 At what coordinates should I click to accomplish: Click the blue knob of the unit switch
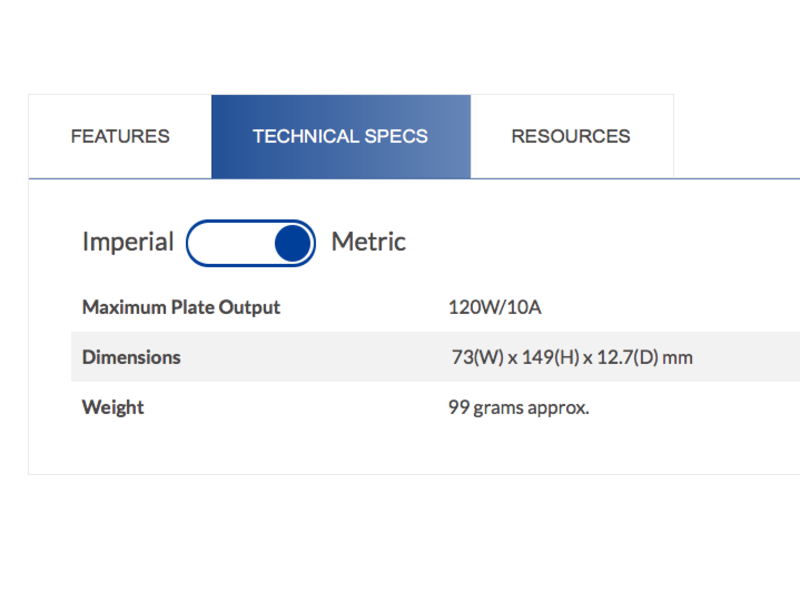click(293, 243)
